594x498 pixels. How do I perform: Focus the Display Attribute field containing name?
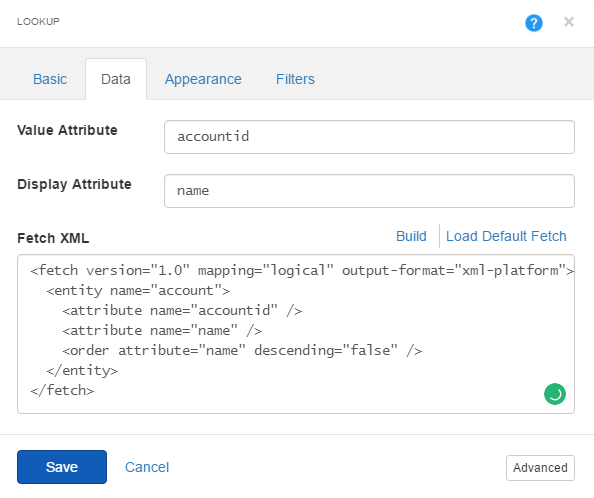tap(369, 191)
